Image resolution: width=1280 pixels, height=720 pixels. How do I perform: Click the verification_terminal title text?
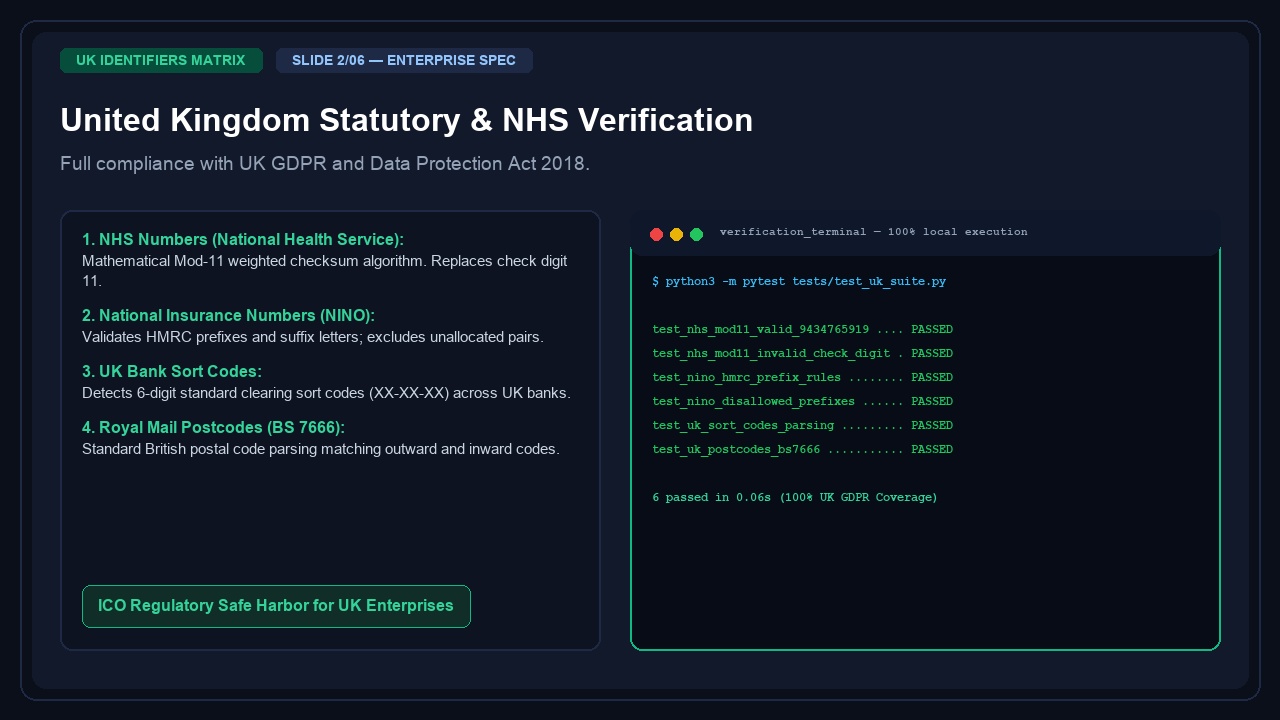click(873, 232)
